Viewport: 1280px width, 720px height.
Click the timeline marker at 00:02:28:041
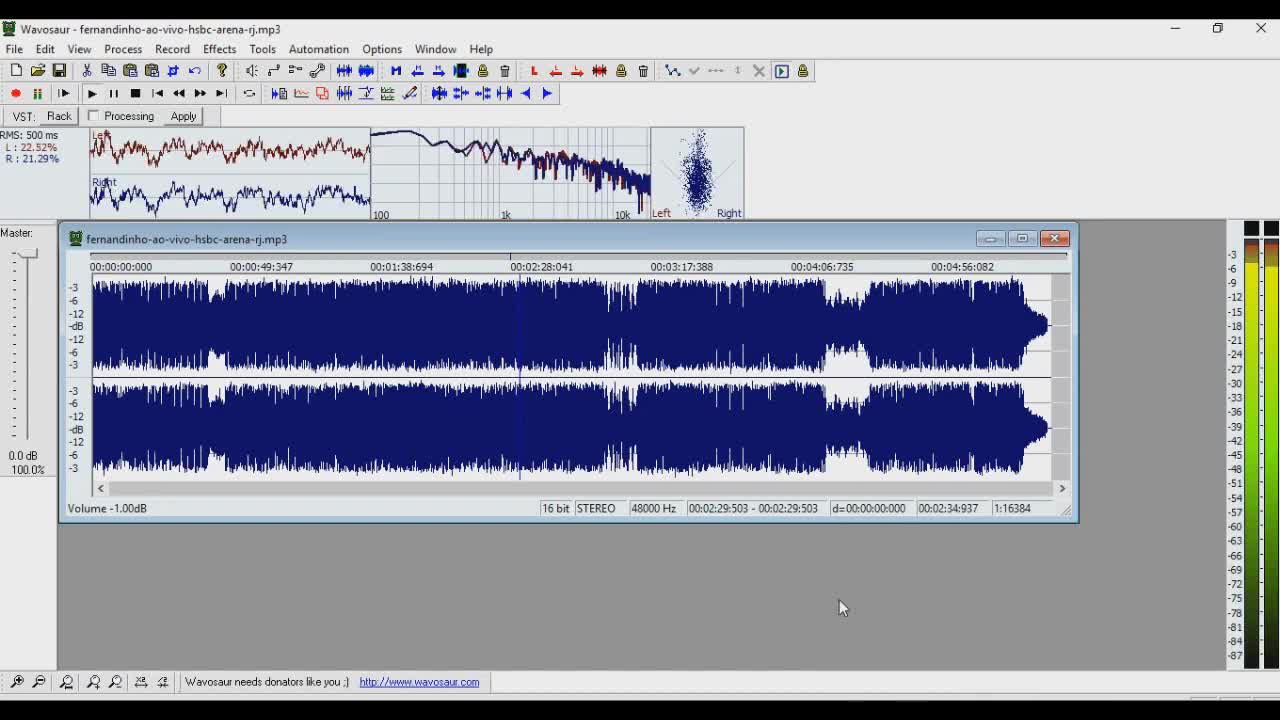coord(541,267)
